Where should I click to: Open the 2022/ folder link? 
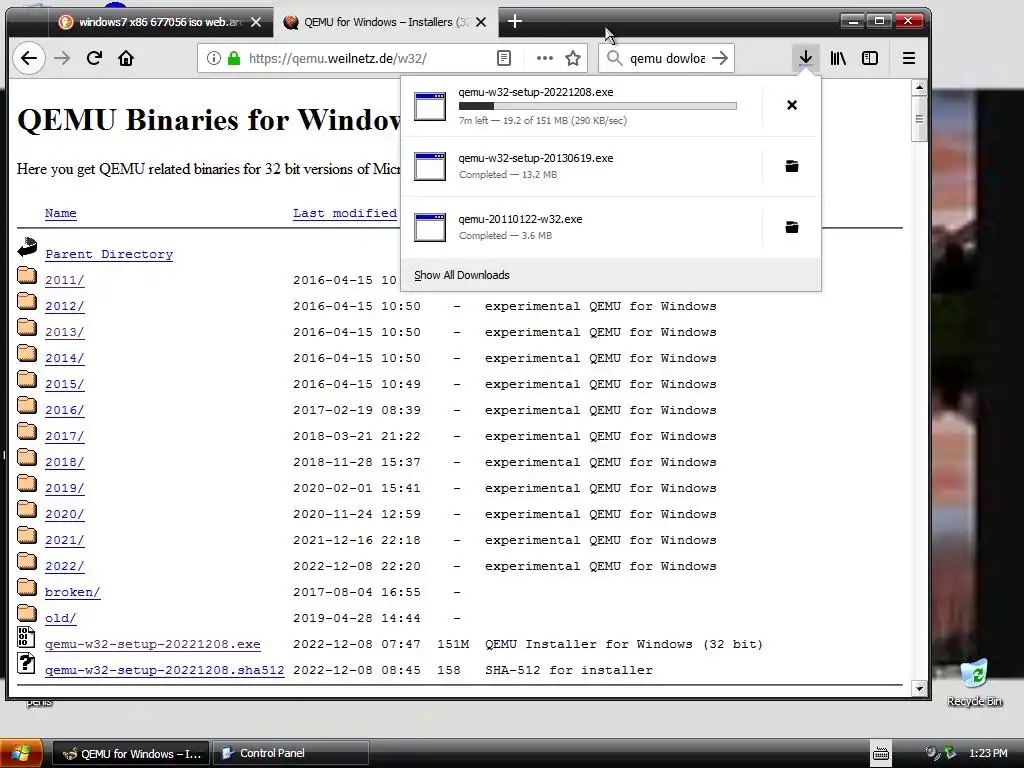point(65,566)
